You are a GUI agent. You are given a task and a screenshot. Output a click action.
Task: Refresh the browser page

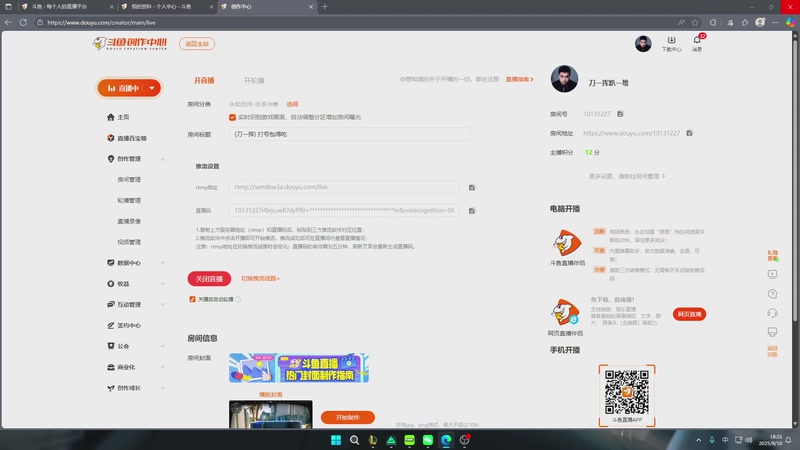23,22
